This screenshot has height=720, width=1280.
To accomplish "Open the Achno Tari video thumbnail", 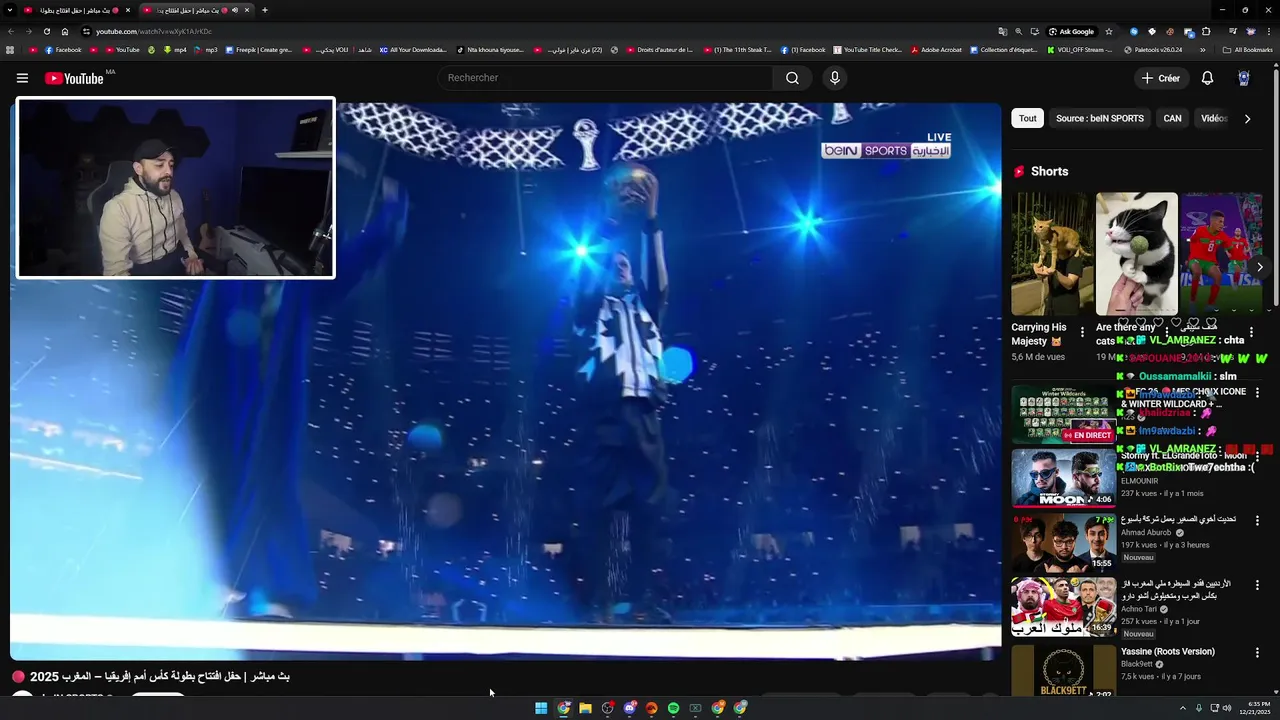I will click(1063, 607).
